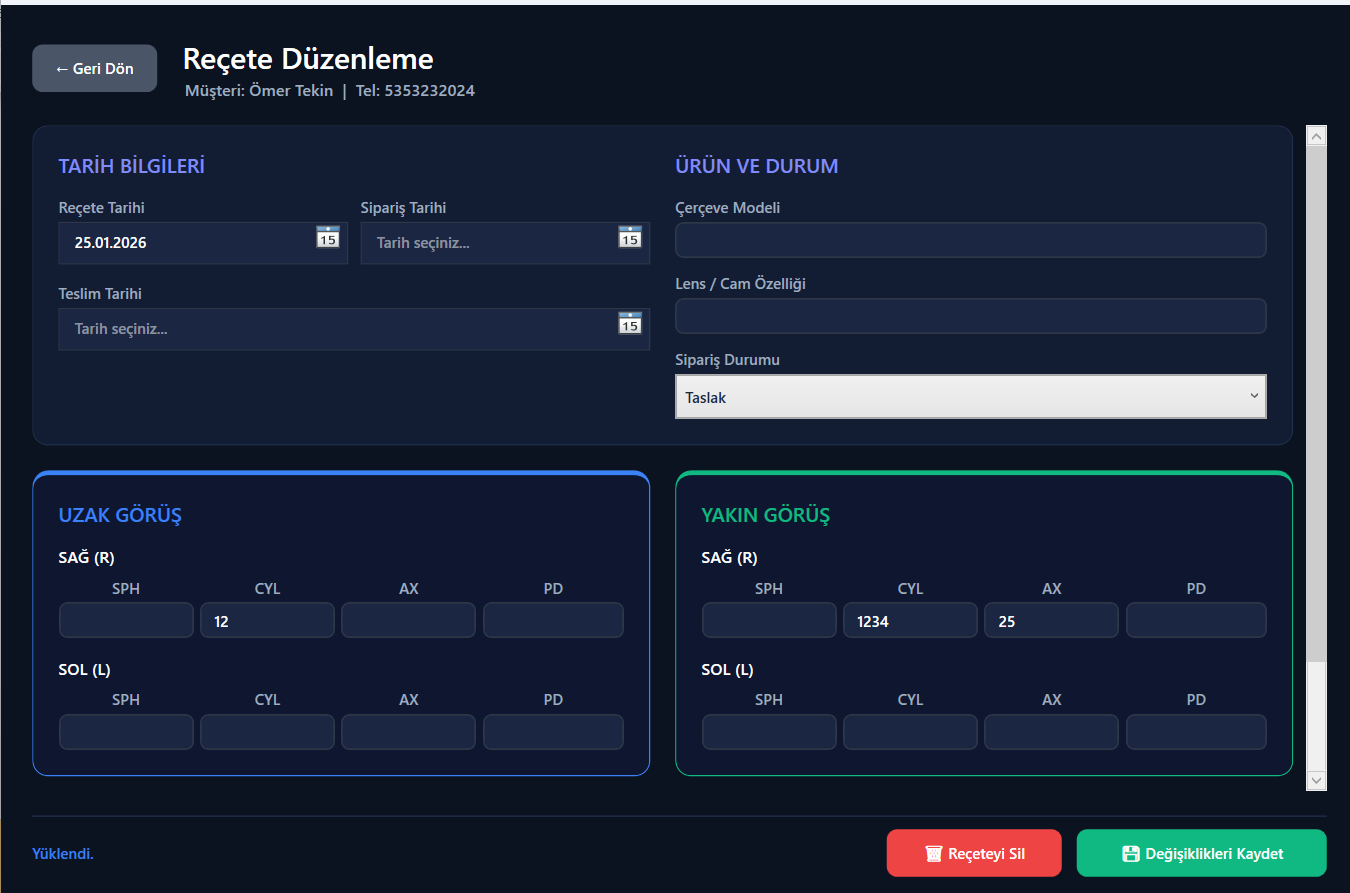
Task: Click Uzak Görüş left-eye SPH field
Action: pyautogui.click(x=126, y=732)
